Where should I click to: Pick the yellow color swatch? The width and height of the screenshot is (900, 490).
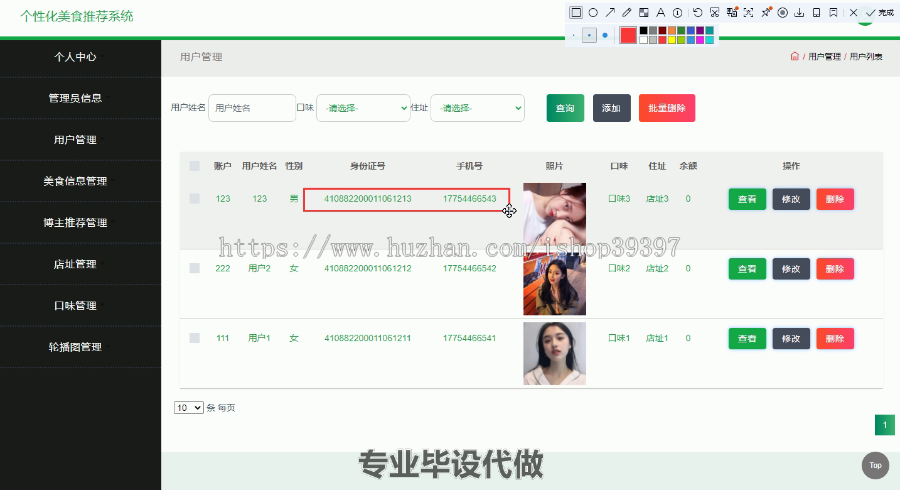click(672, 40)
